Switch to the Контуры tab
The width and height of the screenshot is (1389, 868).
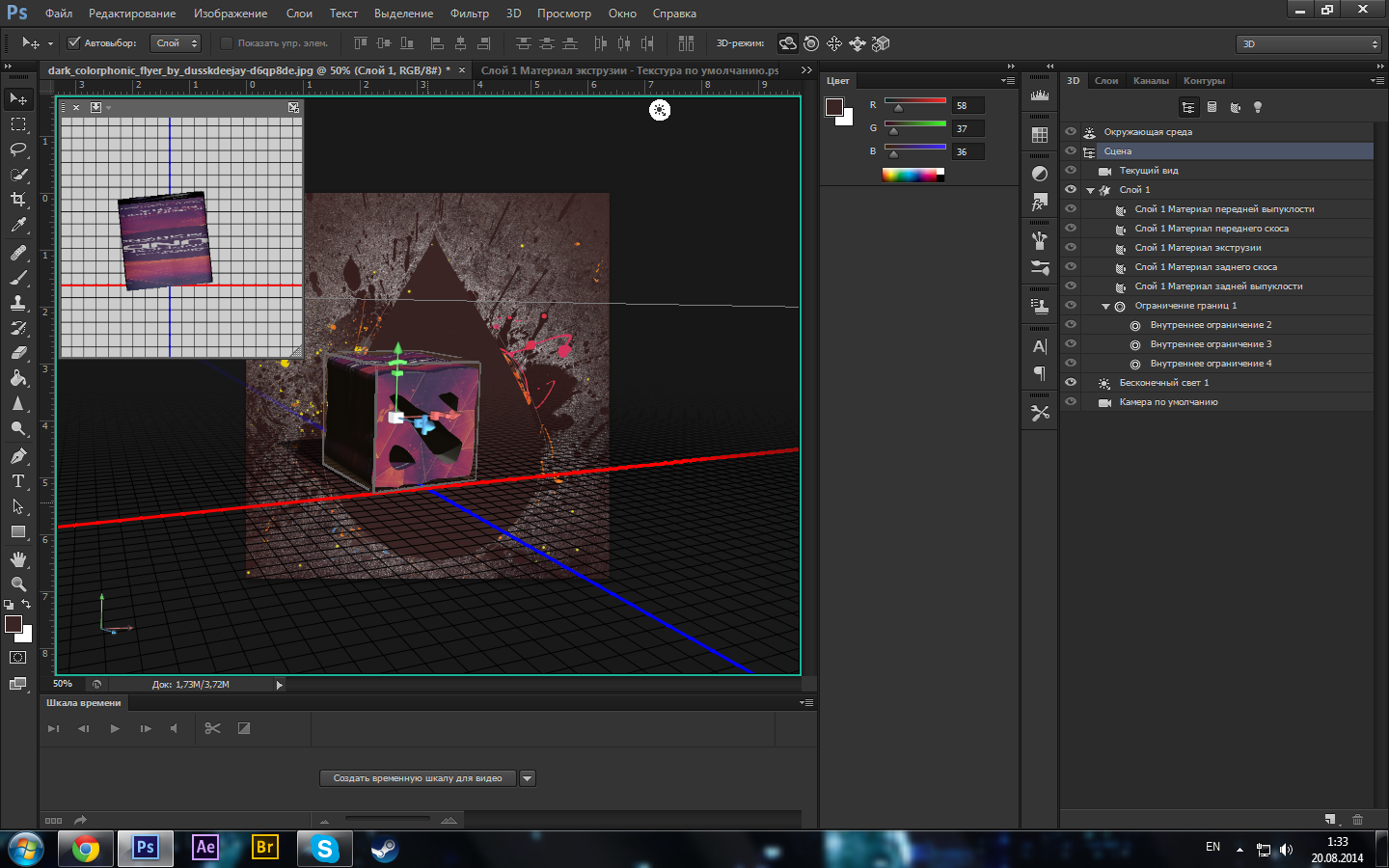[x=1204, y=81]
